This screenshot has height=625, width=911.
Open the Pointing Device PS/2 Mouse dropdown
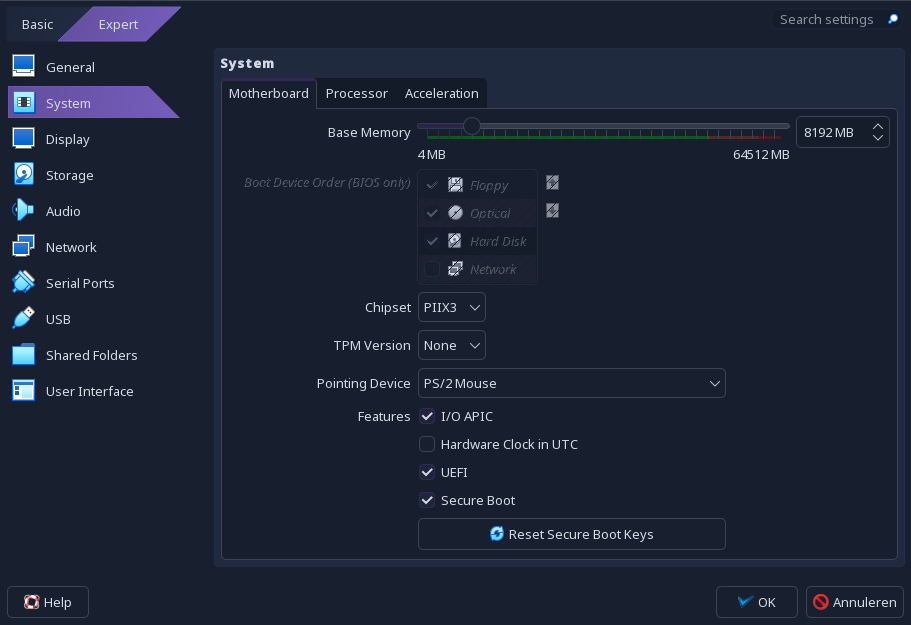pos(572,383)
